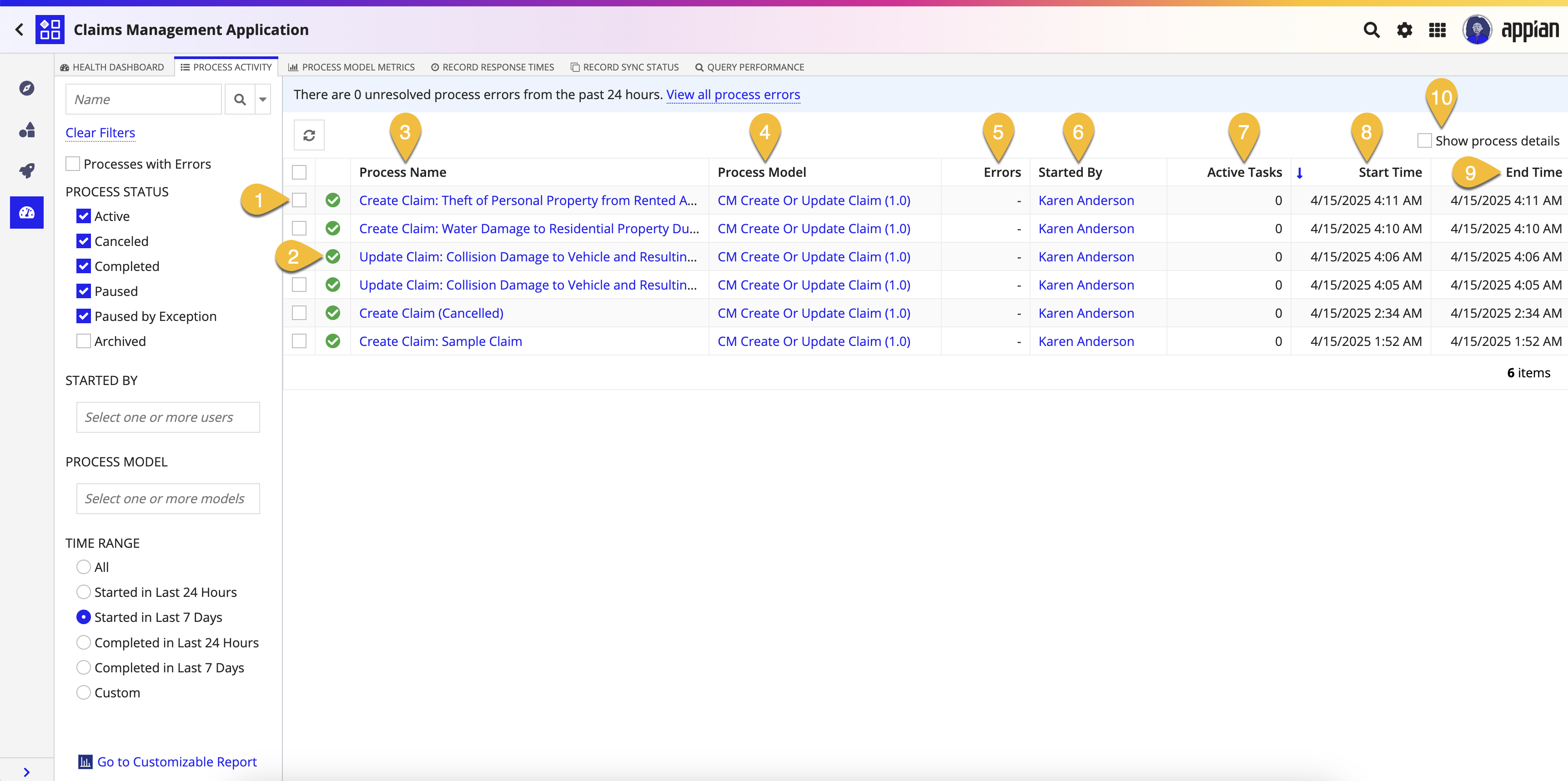Image resolution: width=1568 pixels, height=781 pixels.
Task: Click the user profile avatar
Action: [x=1478, y=30]
